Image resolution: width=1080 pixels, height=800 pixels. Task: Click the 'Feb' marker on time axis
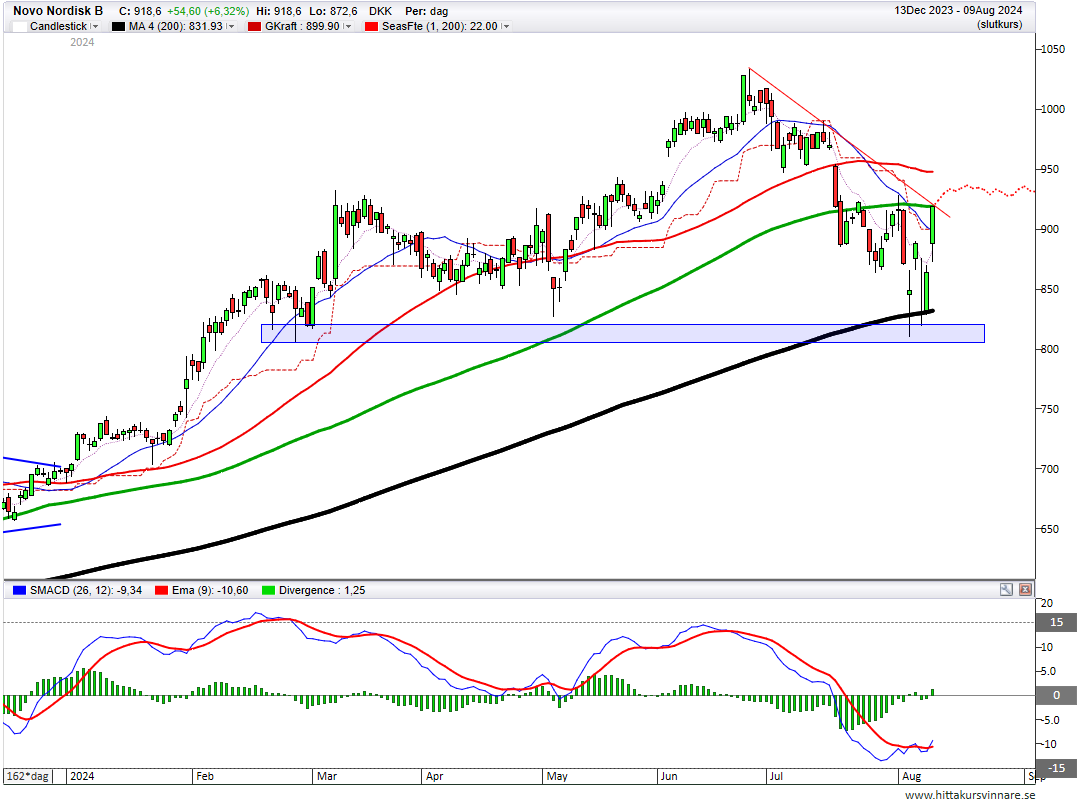[205, 776]
